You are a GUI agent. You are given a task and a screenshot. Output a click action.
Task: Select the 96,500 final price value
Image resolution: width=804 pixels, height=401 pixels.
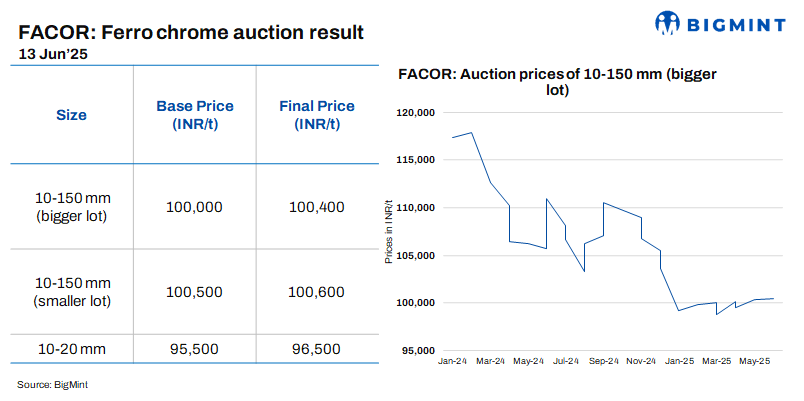316,349
